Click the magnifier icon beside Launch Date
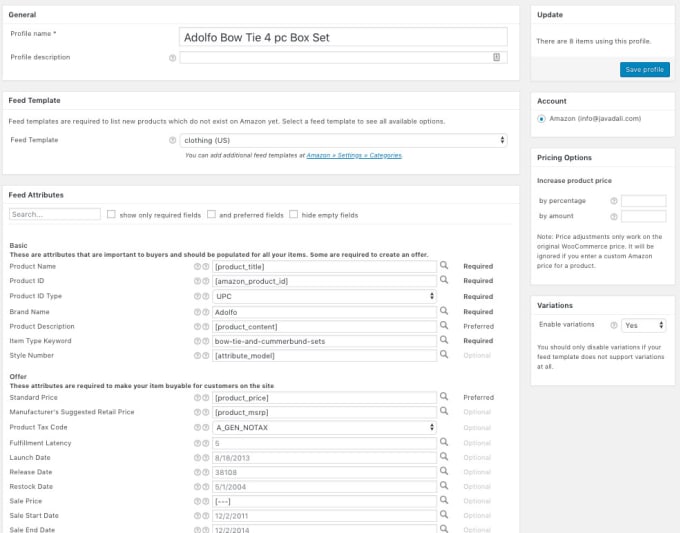Image resolution: width=680 pixels, height=533 pixels. [444, 456]
